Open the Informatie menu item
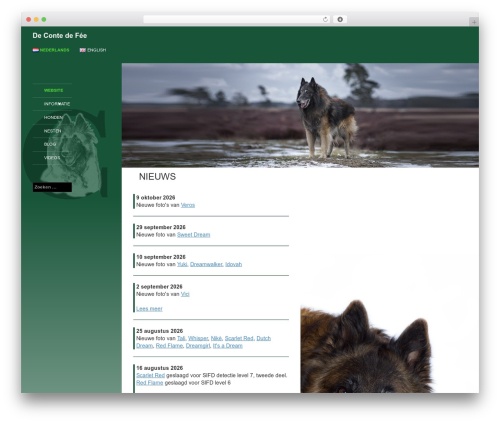 click(x=57, y=104)
